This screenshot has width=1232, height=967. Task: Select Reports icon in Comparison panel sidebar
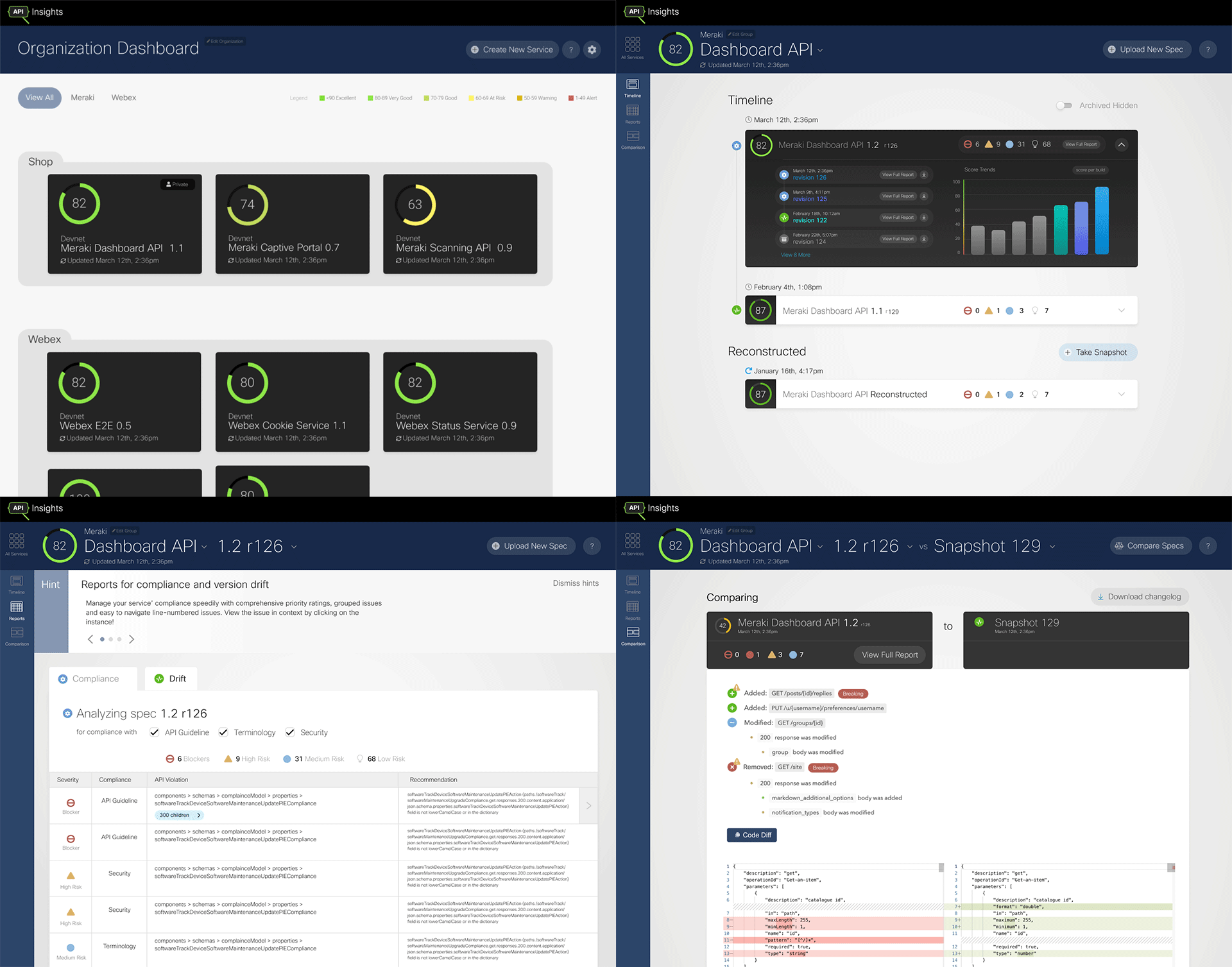pos(633,610)
